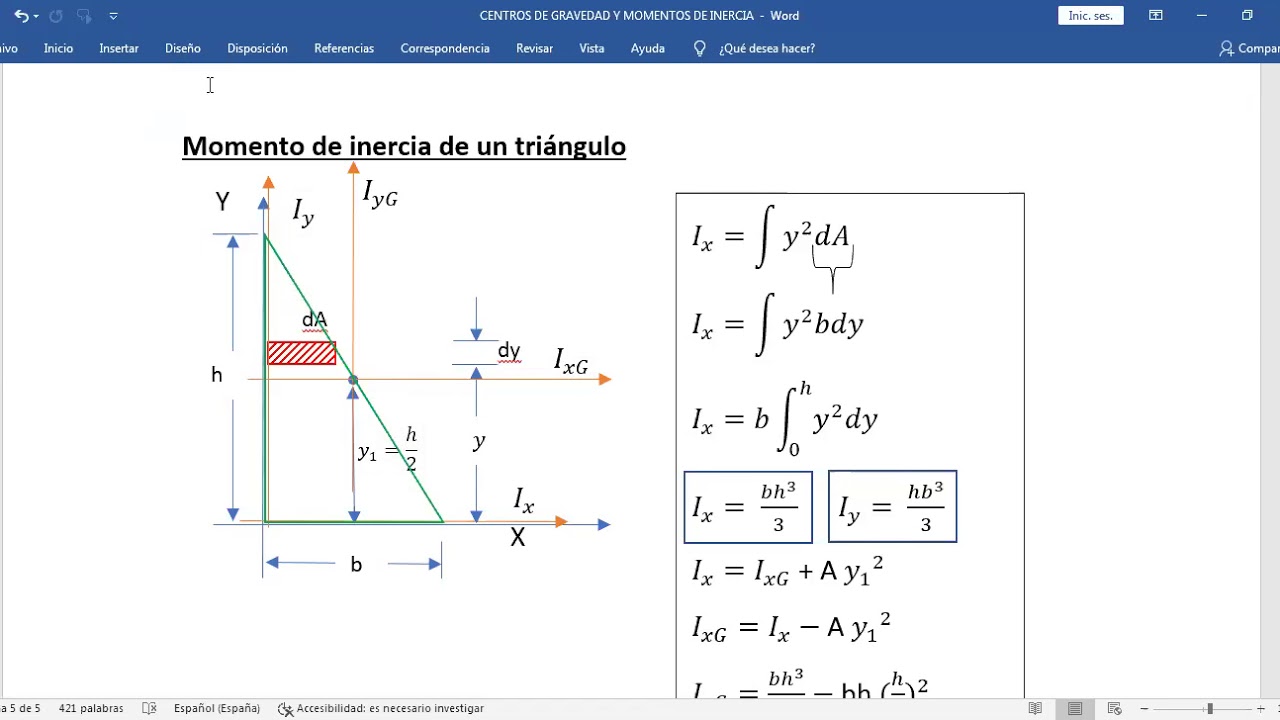This screenshot has width=1280, height=720.
Task: Open the Correspondencia tab
Action: 445,48
